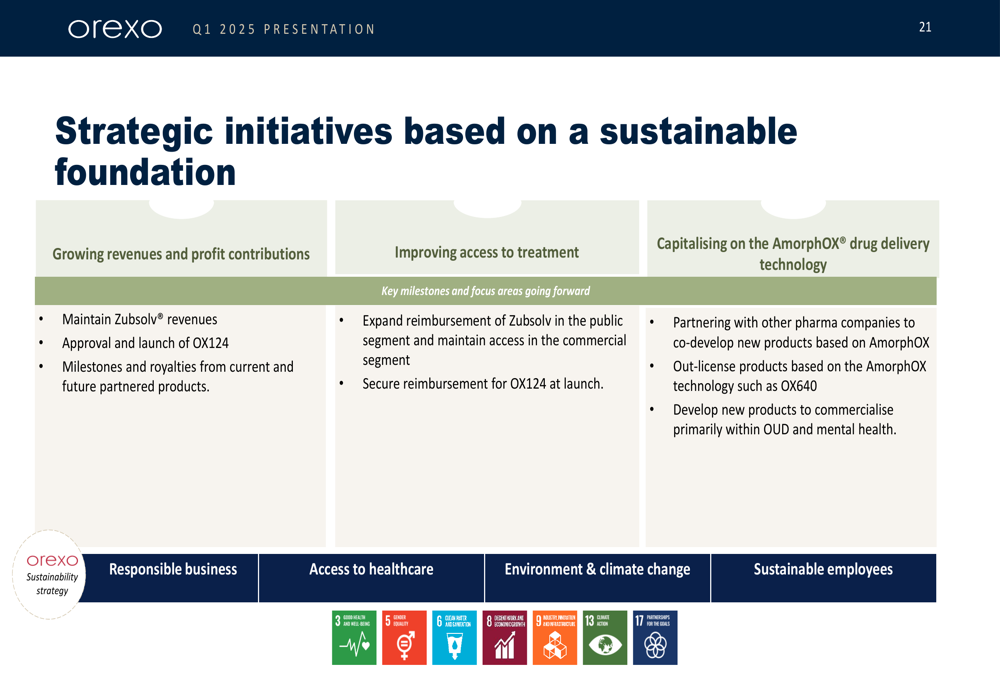
Task: Click 'Capitalising on the AmorphOX drug delivery technology' heading
Action: point(793,254)
